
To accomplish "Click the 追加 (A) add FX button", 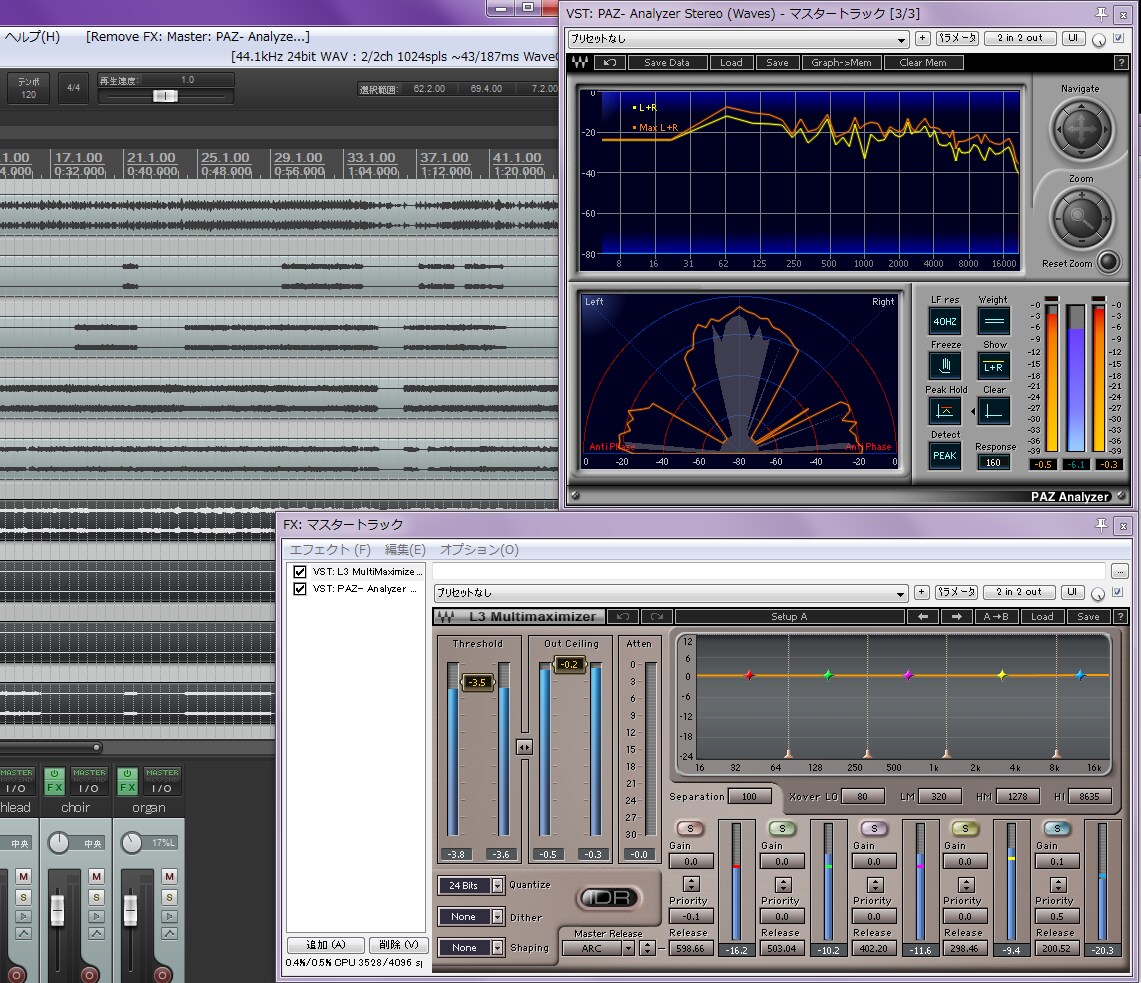I will [x=325, y=944].
